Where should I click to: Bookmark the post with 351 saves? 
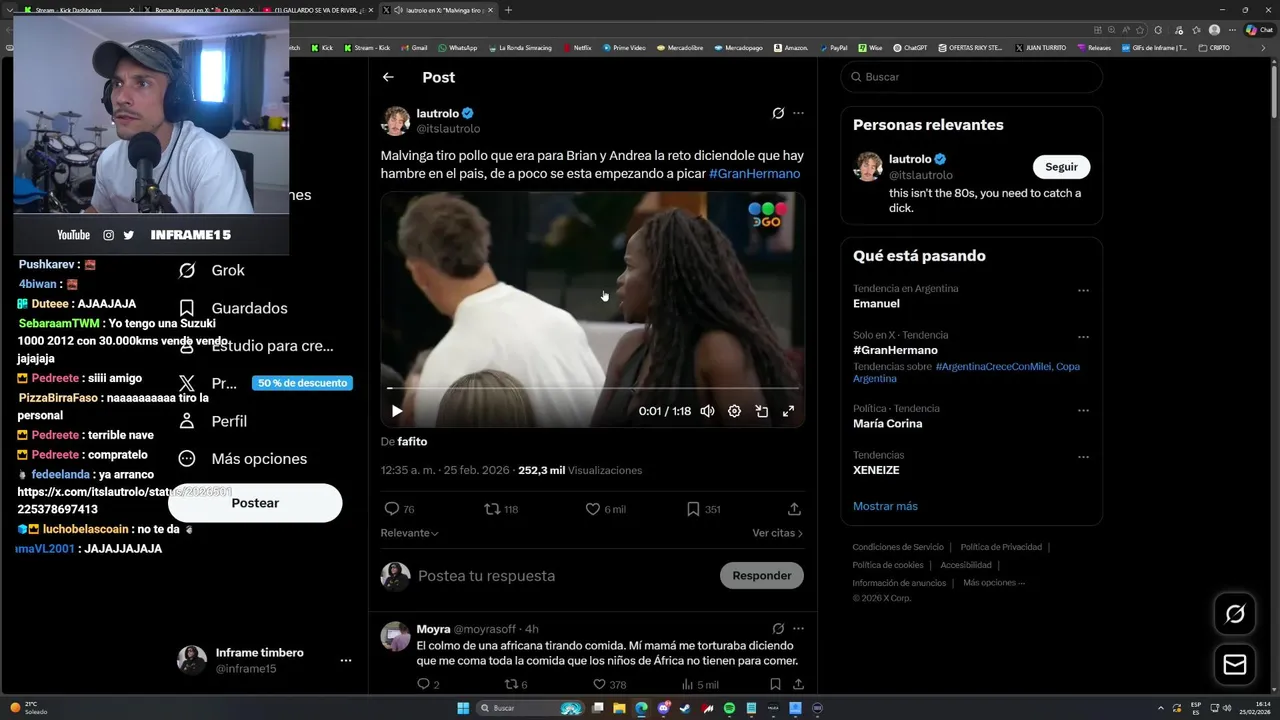[x=693, y=509]
